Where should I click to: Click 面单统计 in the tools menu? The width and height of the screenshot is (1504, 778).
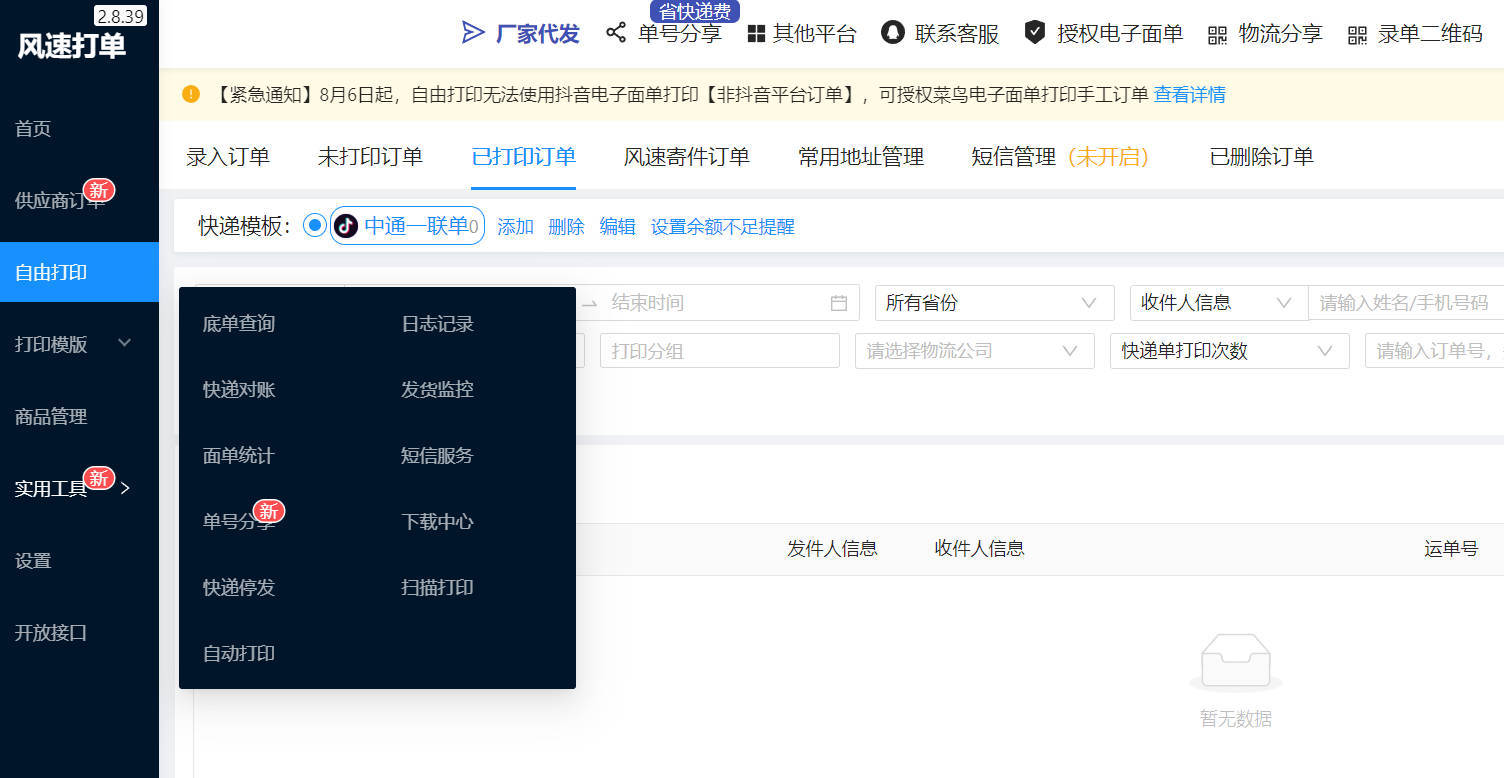tap(239, 456)
